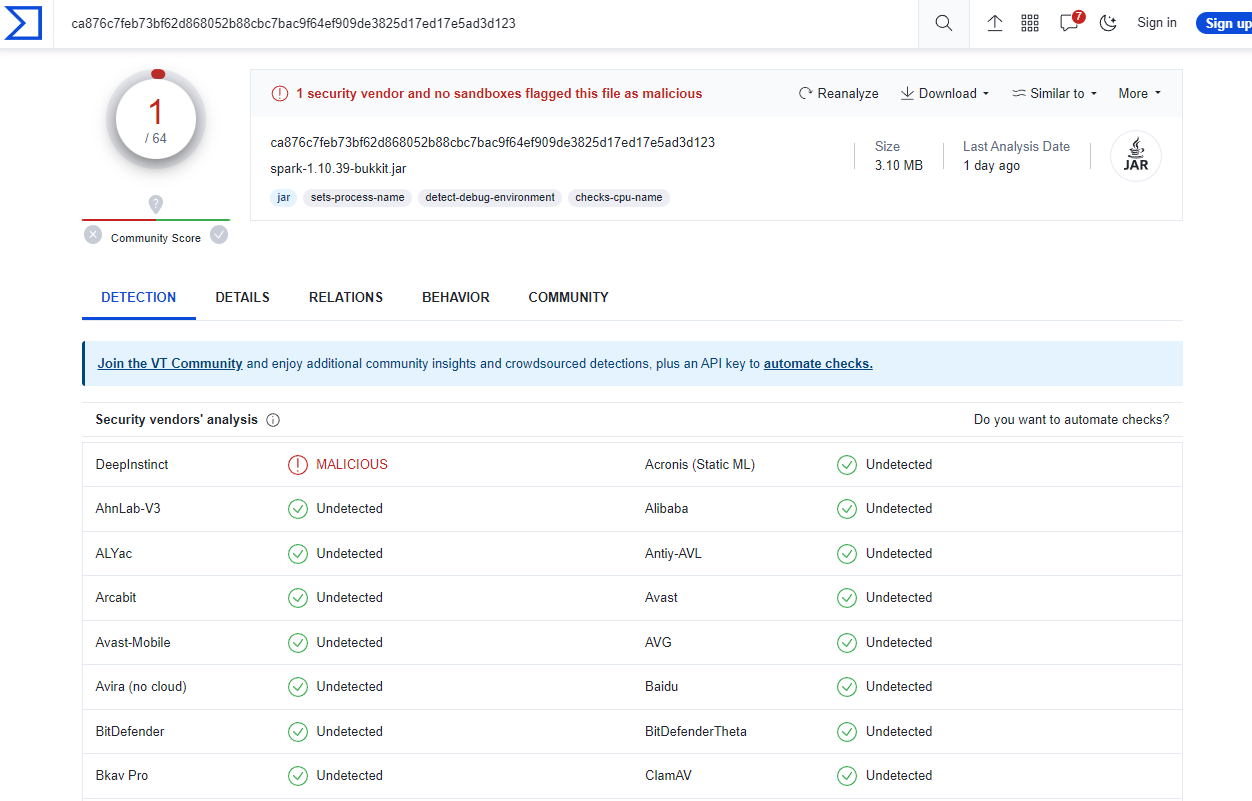Click the info icon beside Security vendors' analysis

coord(273,420)
